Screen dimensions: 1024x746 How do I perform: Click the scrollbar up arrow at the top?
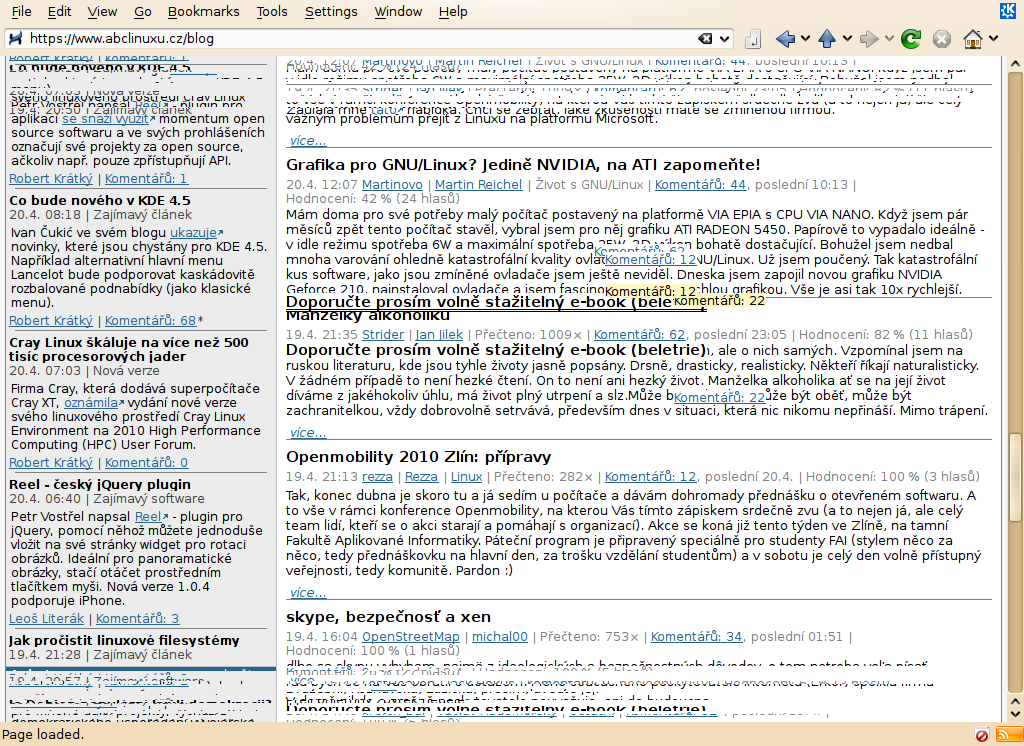[1016, 63]
